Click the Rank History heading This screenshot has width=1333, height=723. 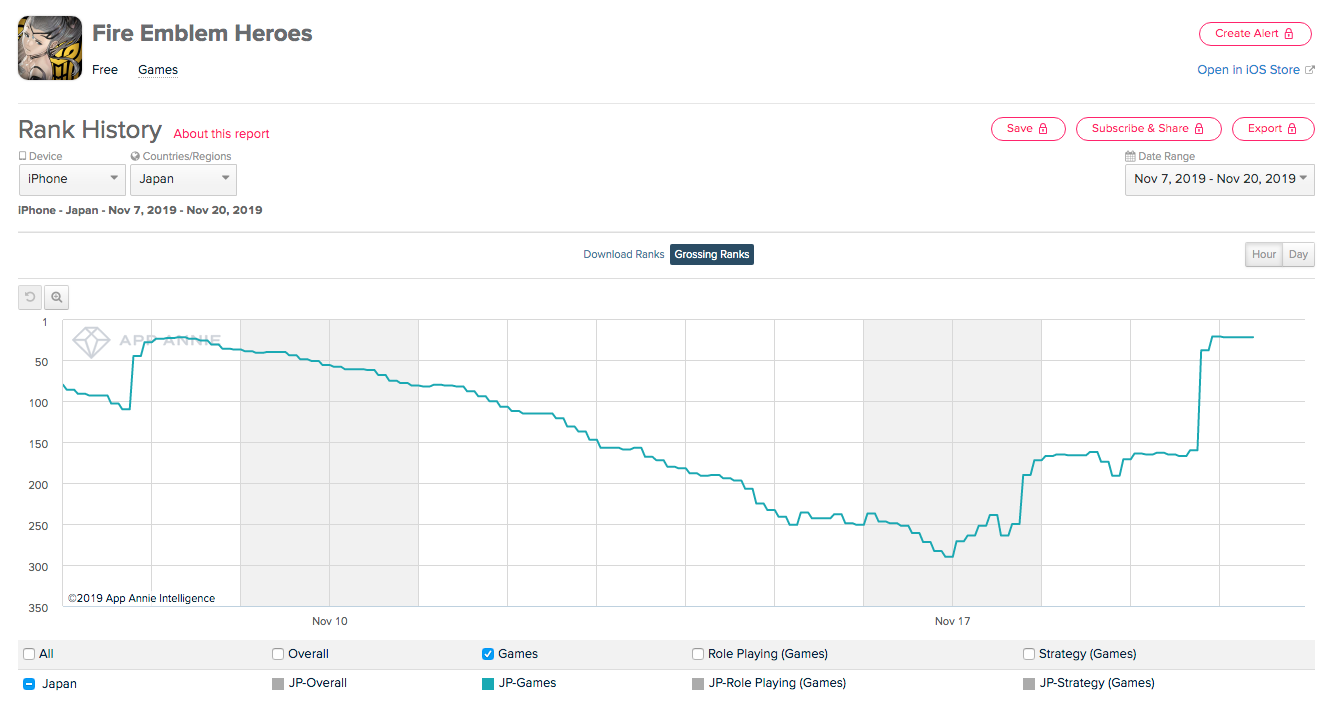(x=90, y=130)
